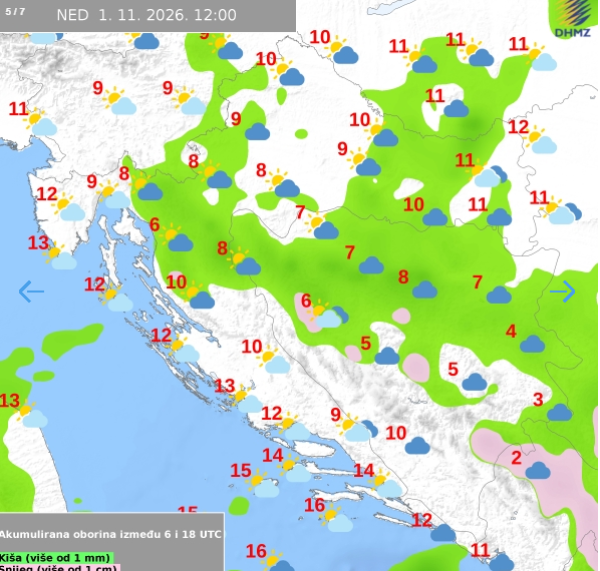The image size is (600, 571).
Task: Click the pink Snijeg legend entry
Action: click(60, 567)
